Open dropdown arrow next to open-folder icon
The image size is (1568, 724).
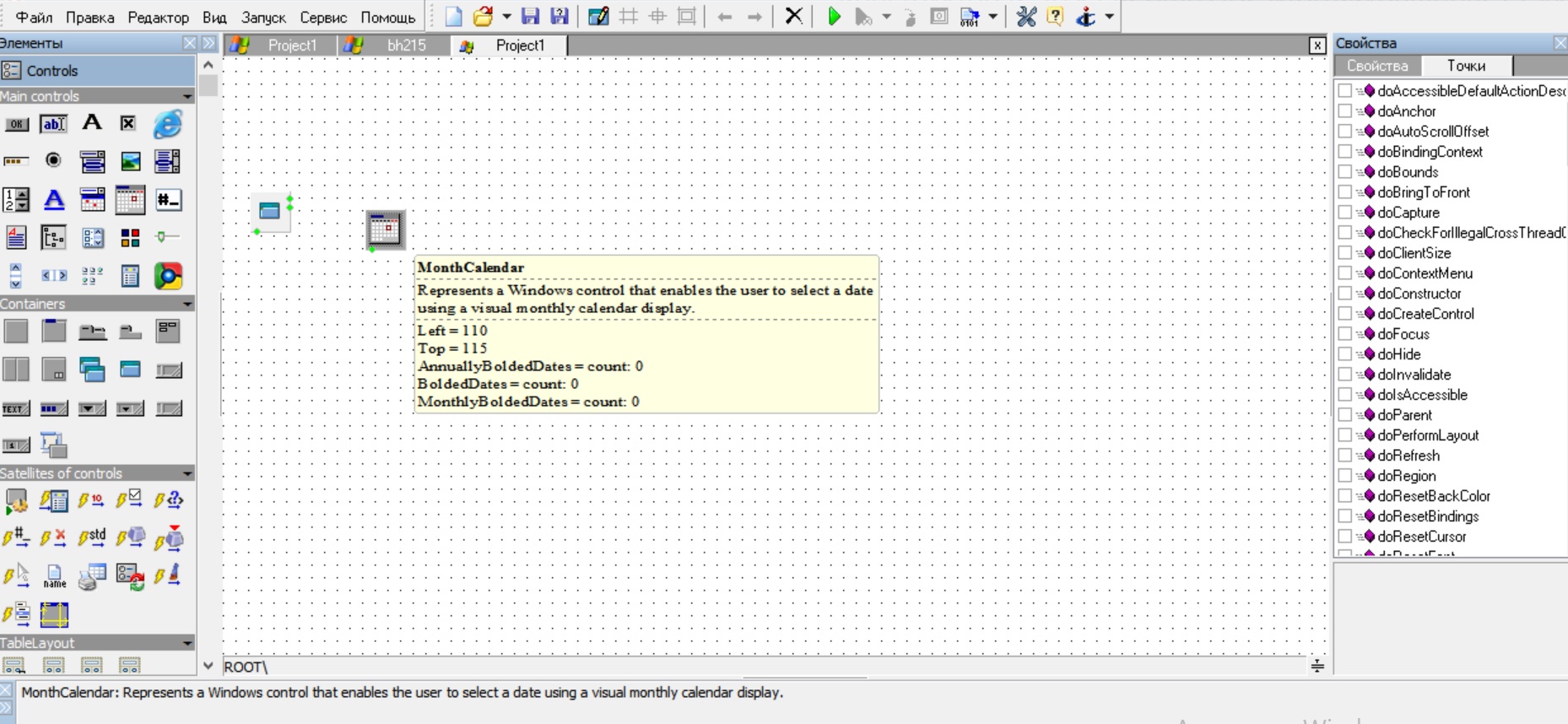[x=506, y=16]
